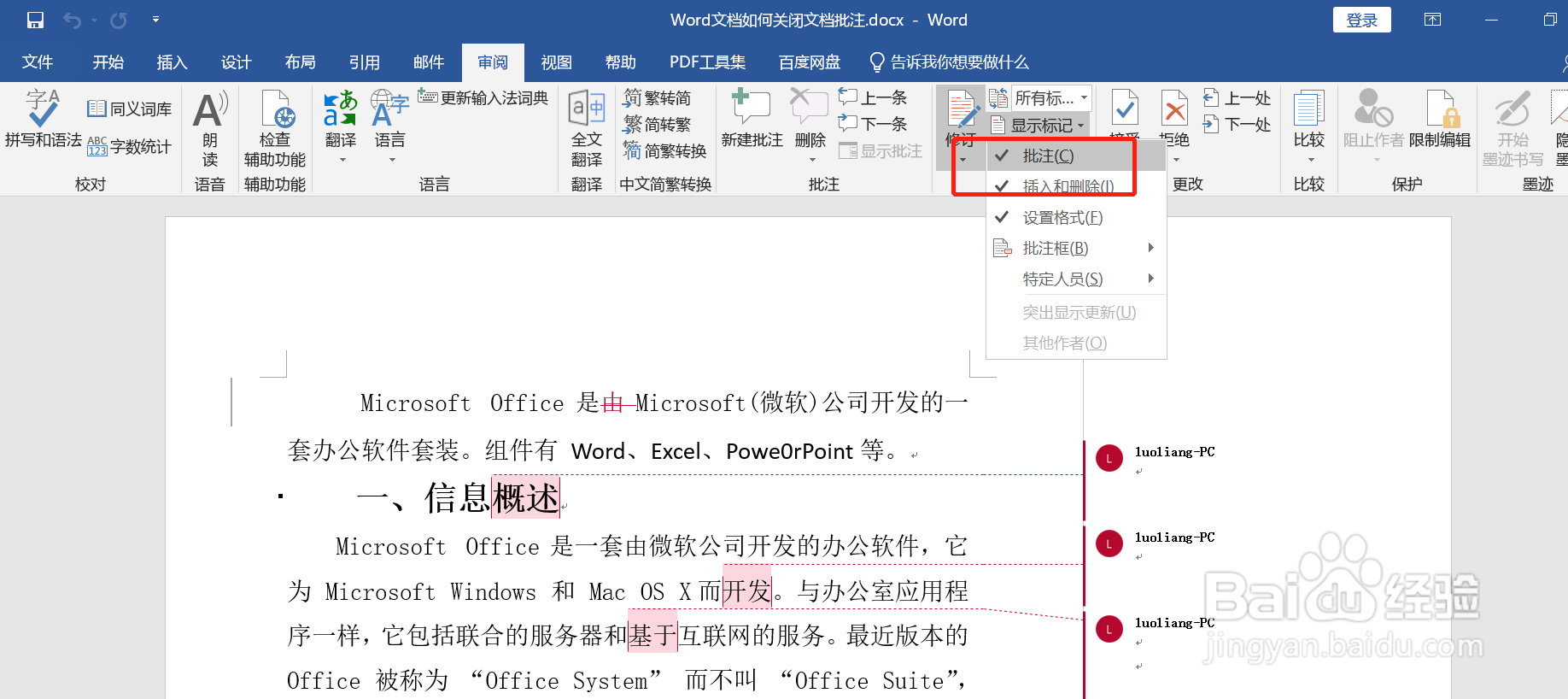Click 更新输入法词典

483,97
